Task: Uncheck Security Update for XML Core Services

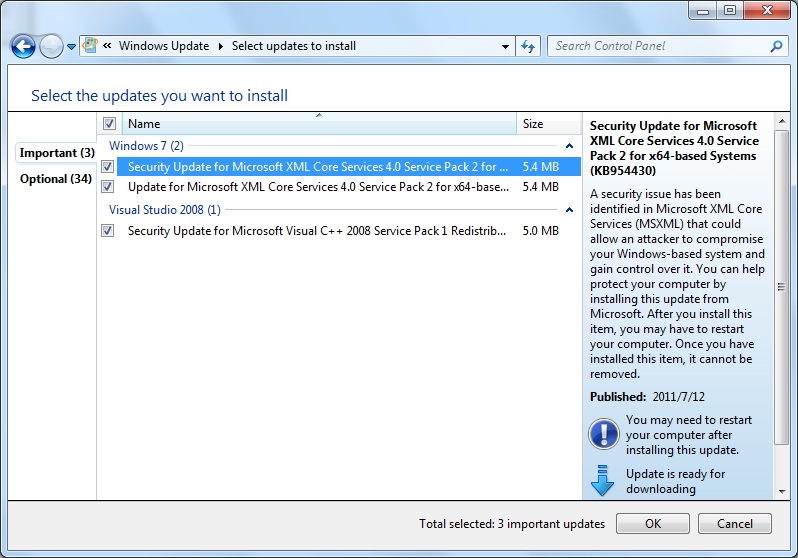Action: click(107, 166)
